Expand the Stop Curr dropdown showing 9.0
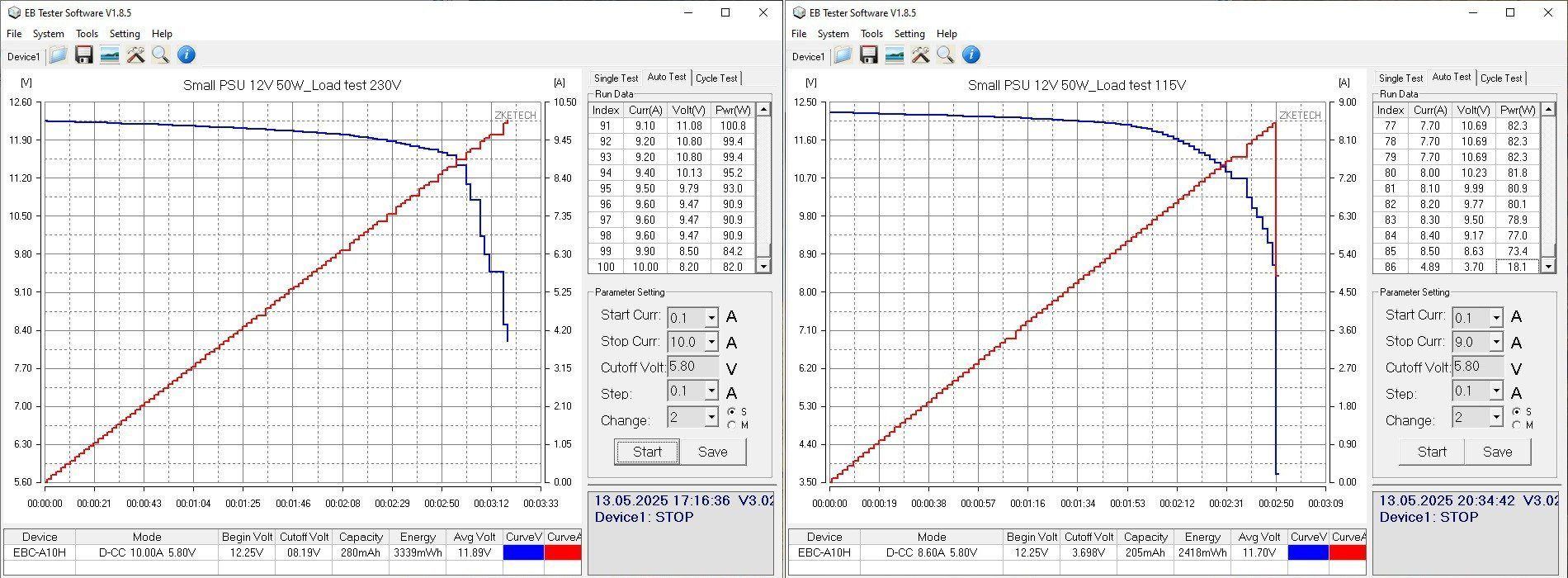The image size is (1568, 578). [x=1495, y=343]
